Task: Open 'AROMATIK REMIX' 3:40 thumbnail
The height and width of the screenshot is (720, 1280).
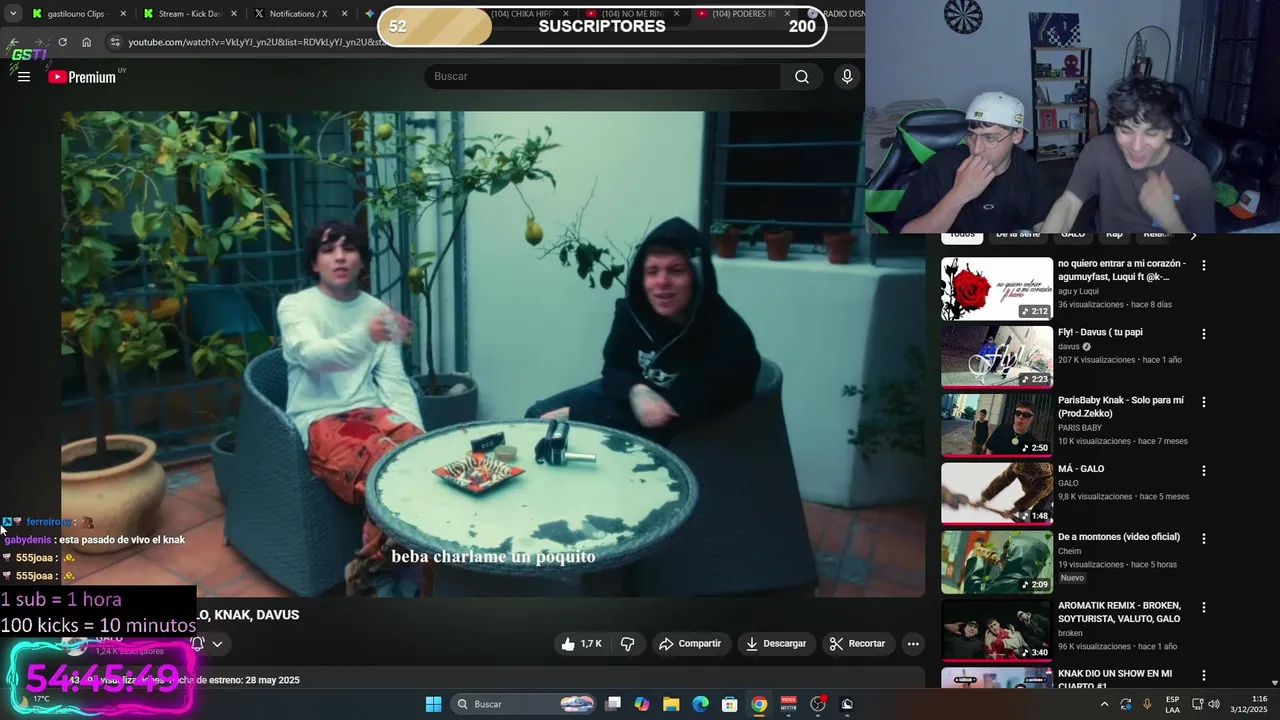Action: (x=997, y=630)
